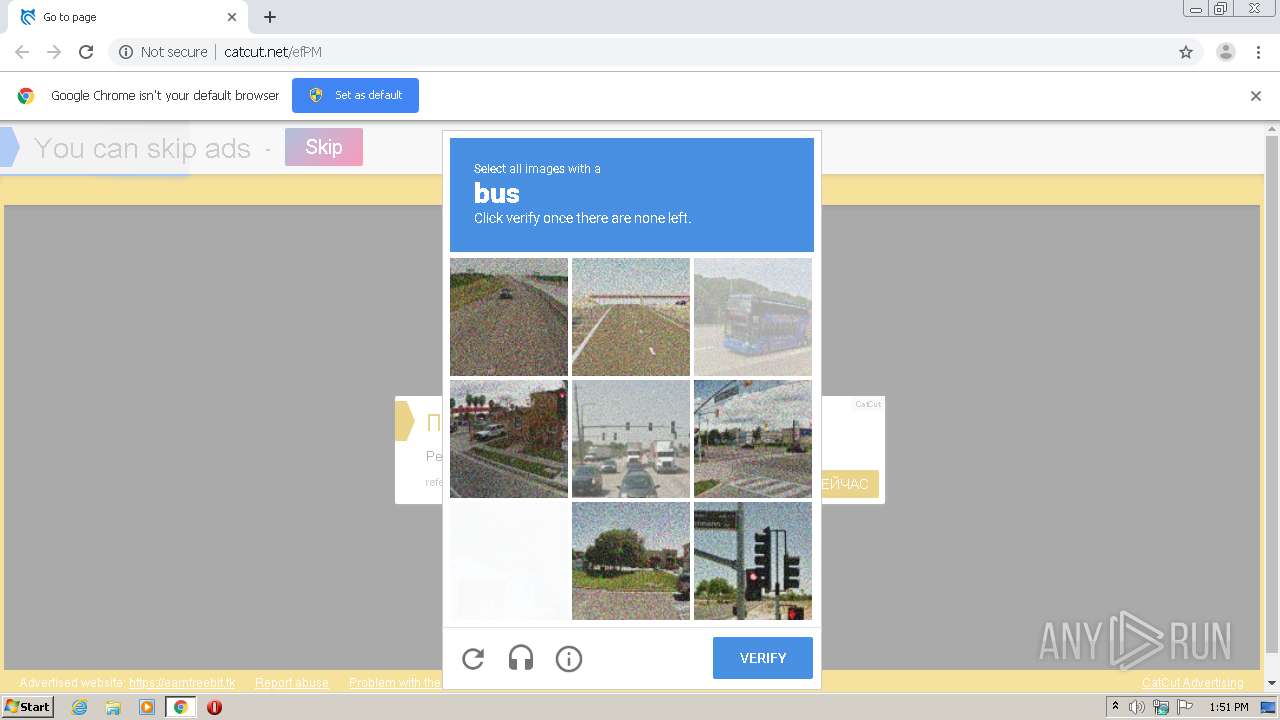View site information Not secure
1280x720 pixels.
click(163, 52)
